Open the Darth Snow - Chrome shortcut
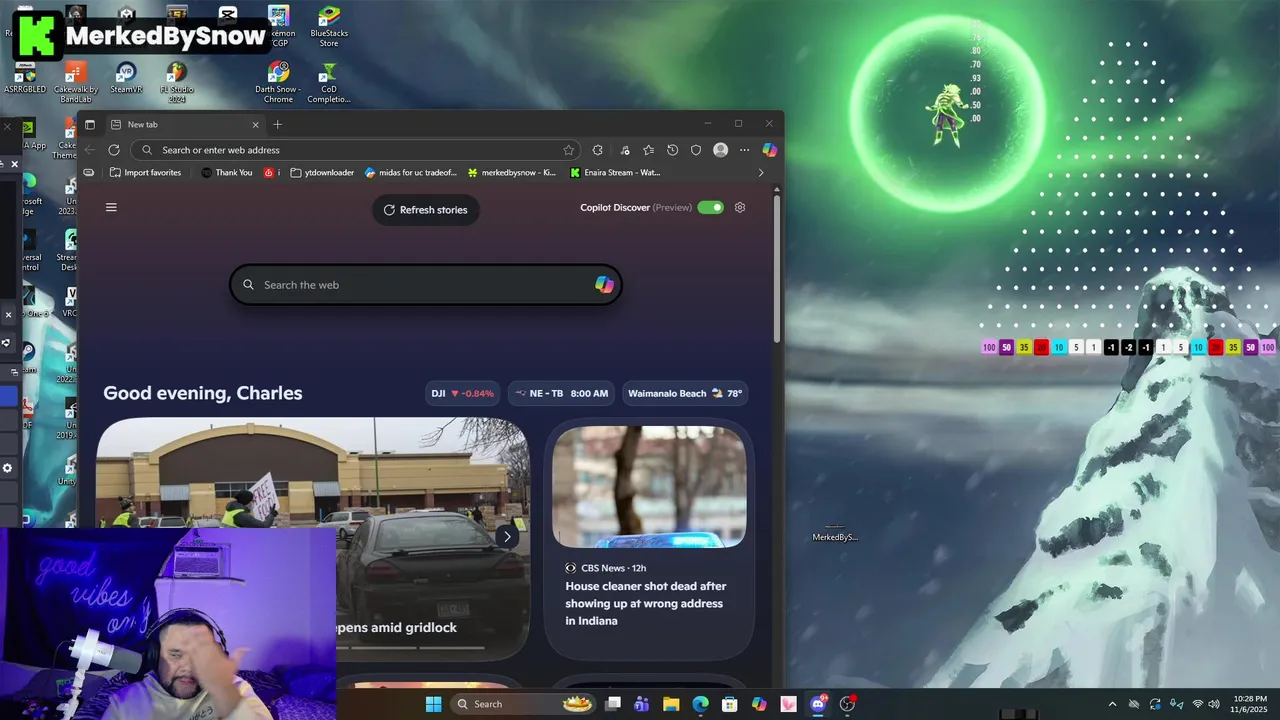This screenshot has width=1280, height=720. (278, 82)
